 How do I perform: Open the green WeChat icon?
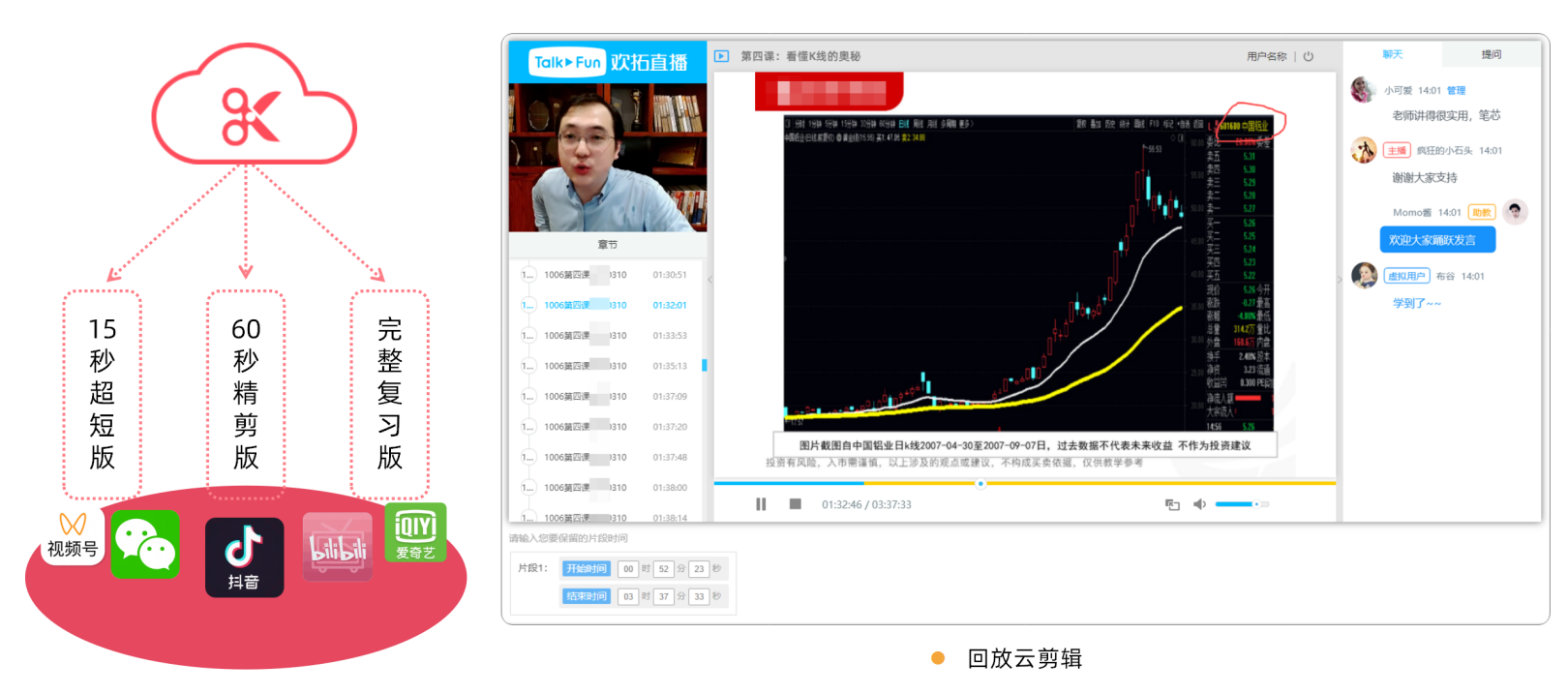point(145,544)
